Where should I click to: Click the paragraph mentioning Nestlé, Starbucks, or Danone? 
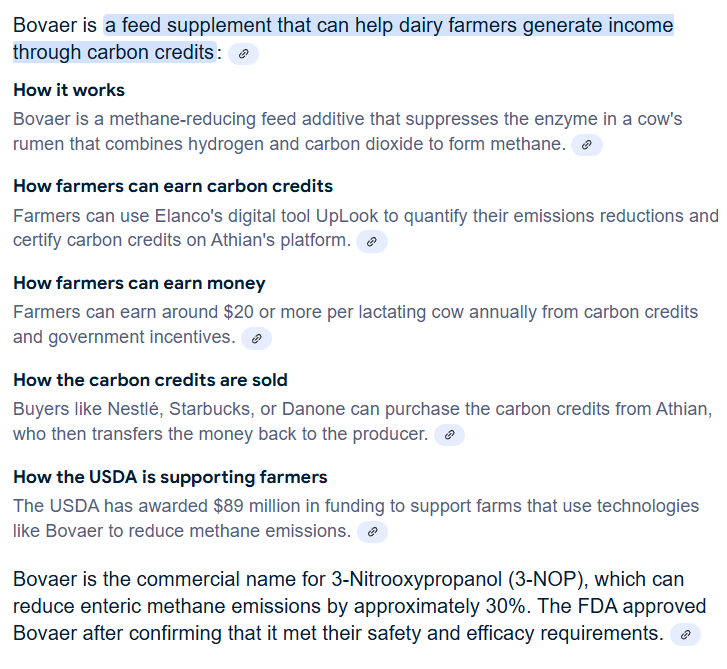(362, 421)
